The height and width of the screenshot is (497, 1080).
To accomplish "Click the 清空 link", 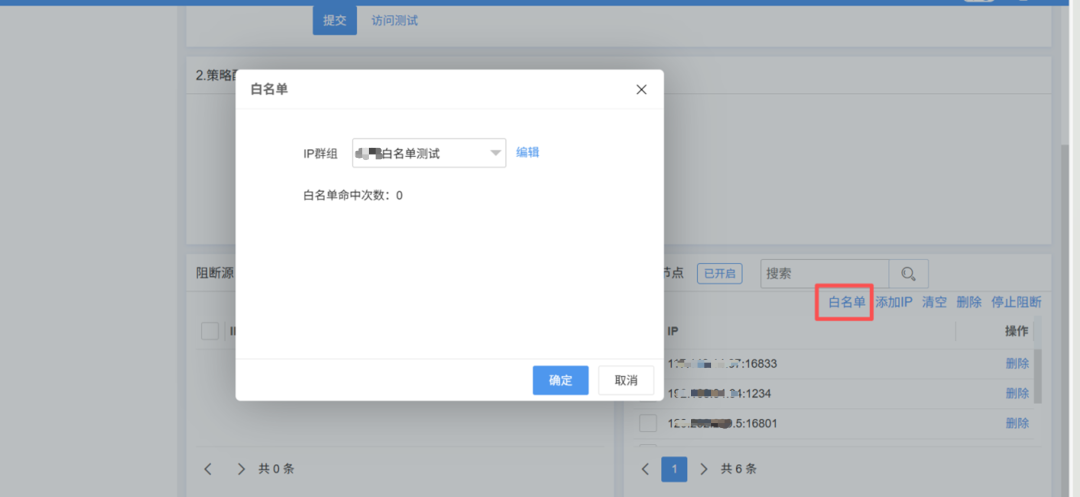I will click(x=935, y=302).
